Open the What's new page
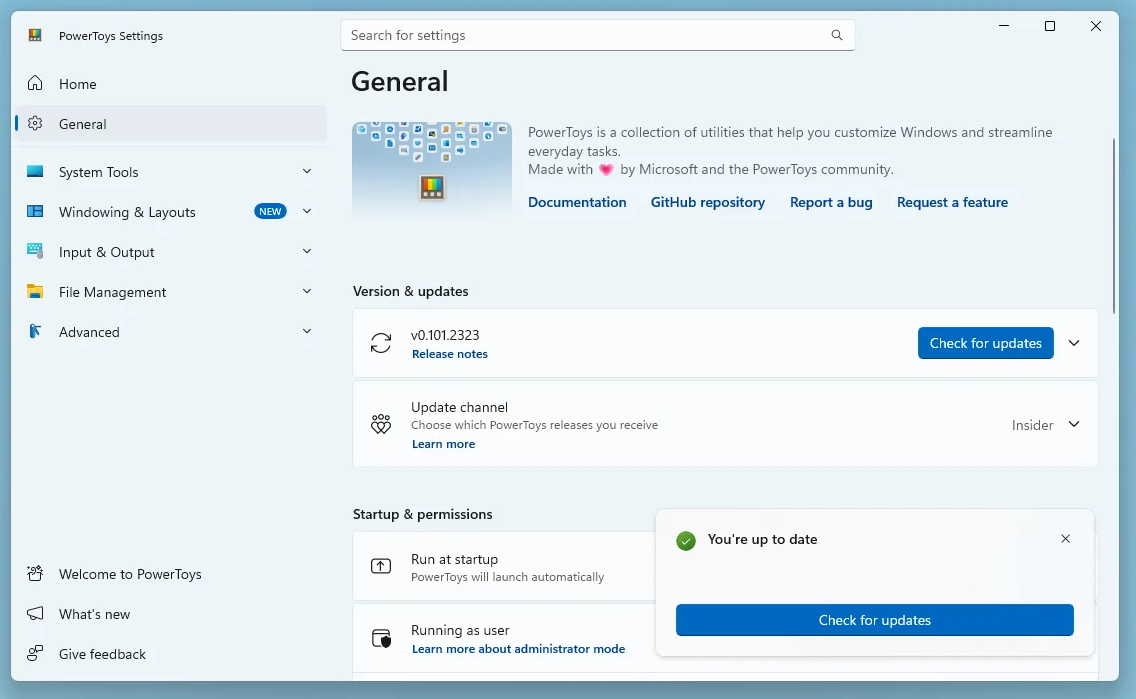The height and width of the screenshot is (699, 1136). [171, 614]
